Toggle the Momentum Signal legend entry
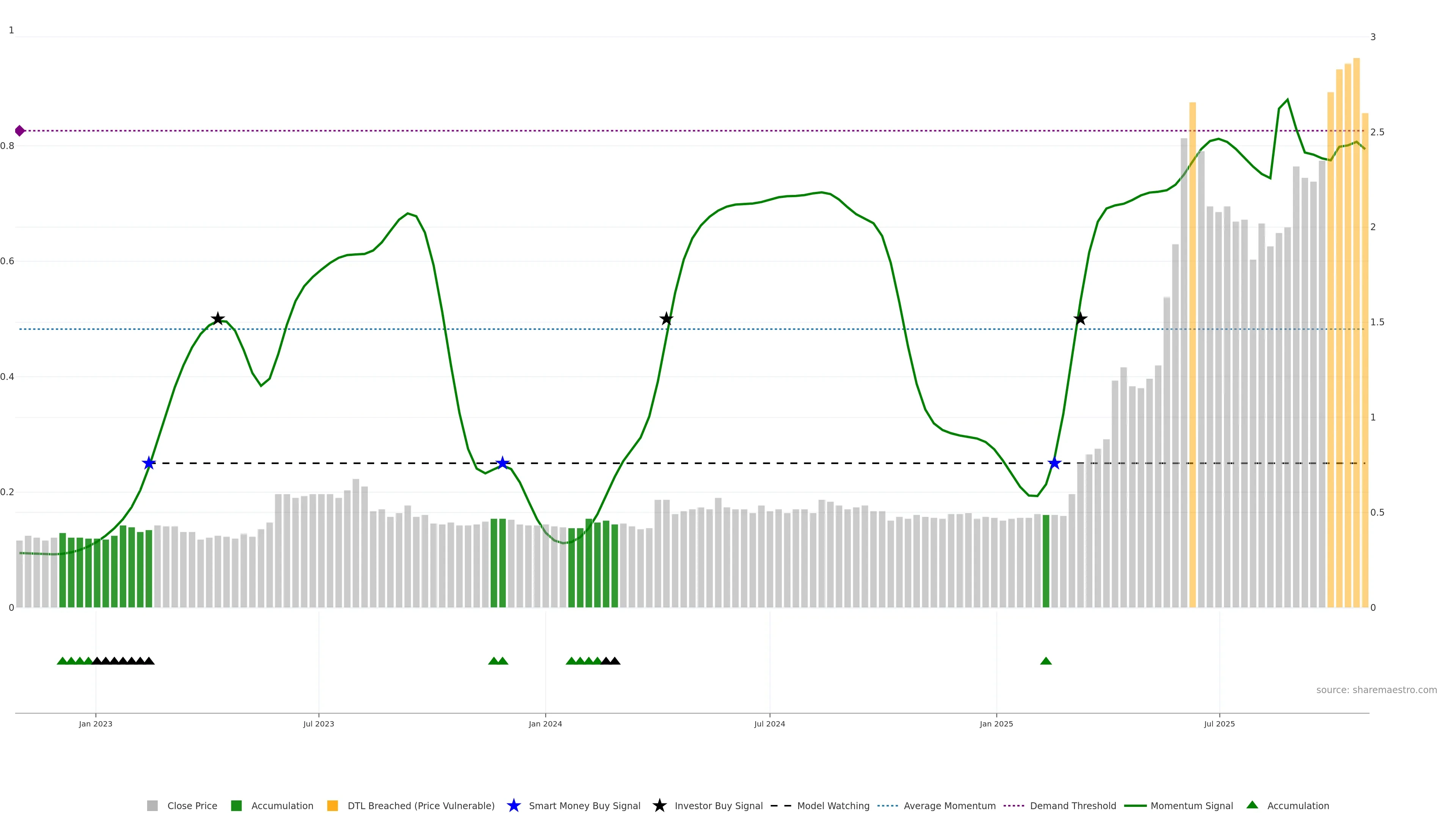1456x819 pixels. [1191, 806]
